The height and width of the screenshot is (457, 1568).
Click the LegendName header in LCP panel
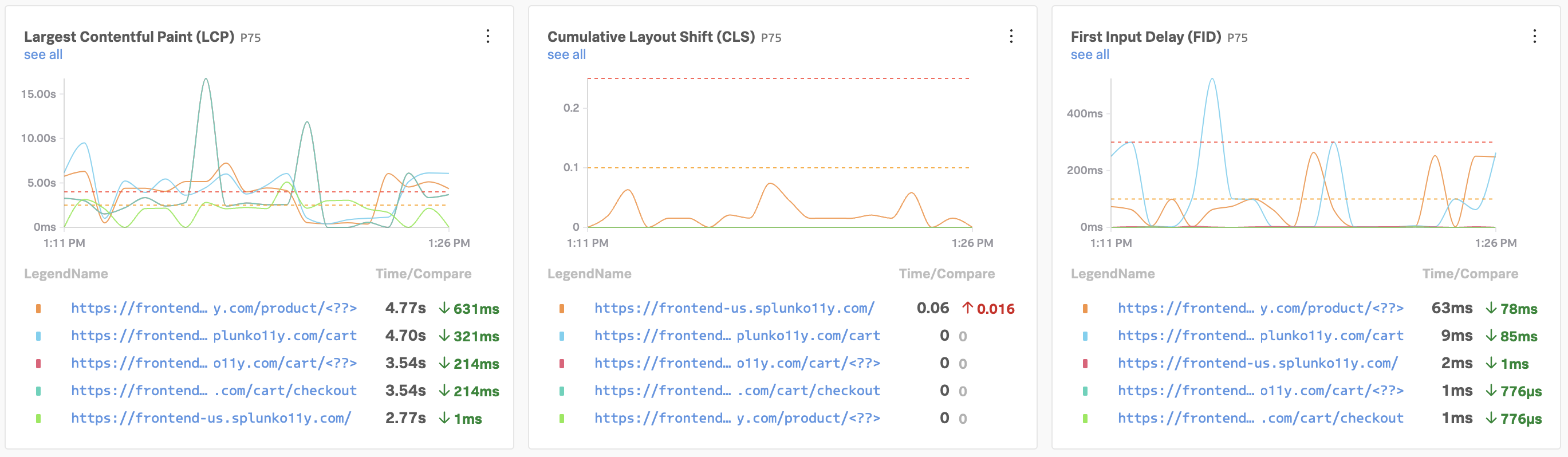pos(66,274)
